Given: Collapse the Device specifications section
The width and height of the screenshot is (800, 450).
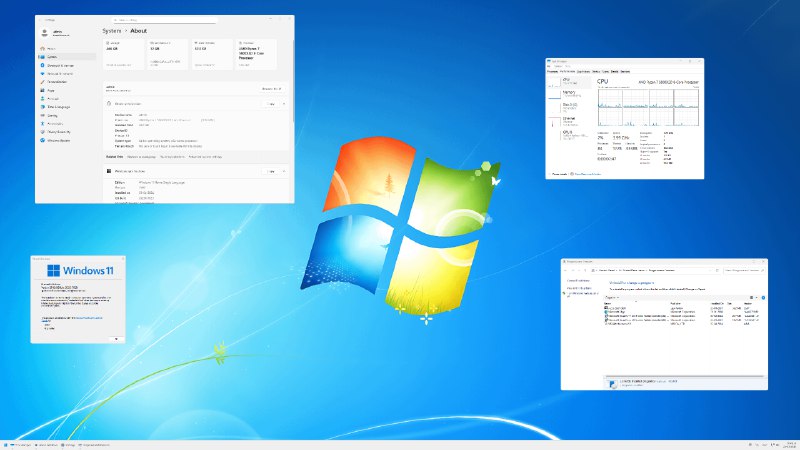Looking at the screenshot, I should [284, 104].
